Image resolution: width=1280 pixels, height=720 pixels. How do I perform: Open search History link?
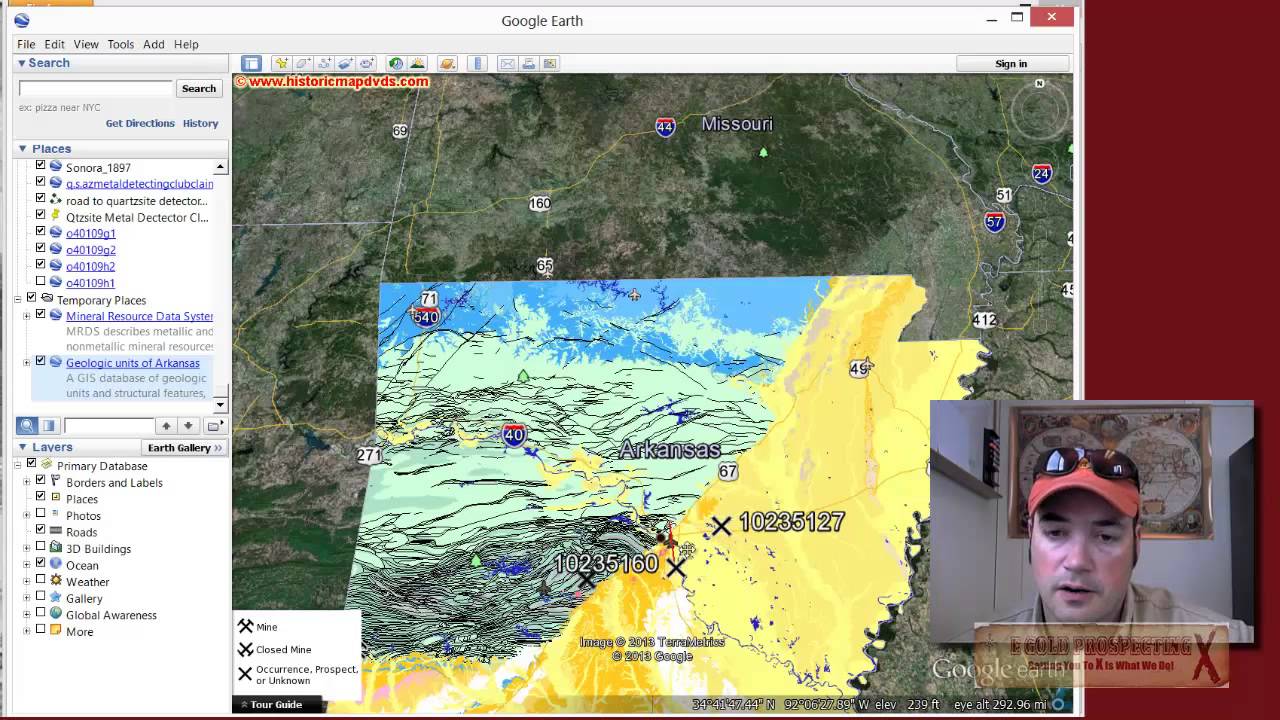pyautogui.click(x=200, y=123)
